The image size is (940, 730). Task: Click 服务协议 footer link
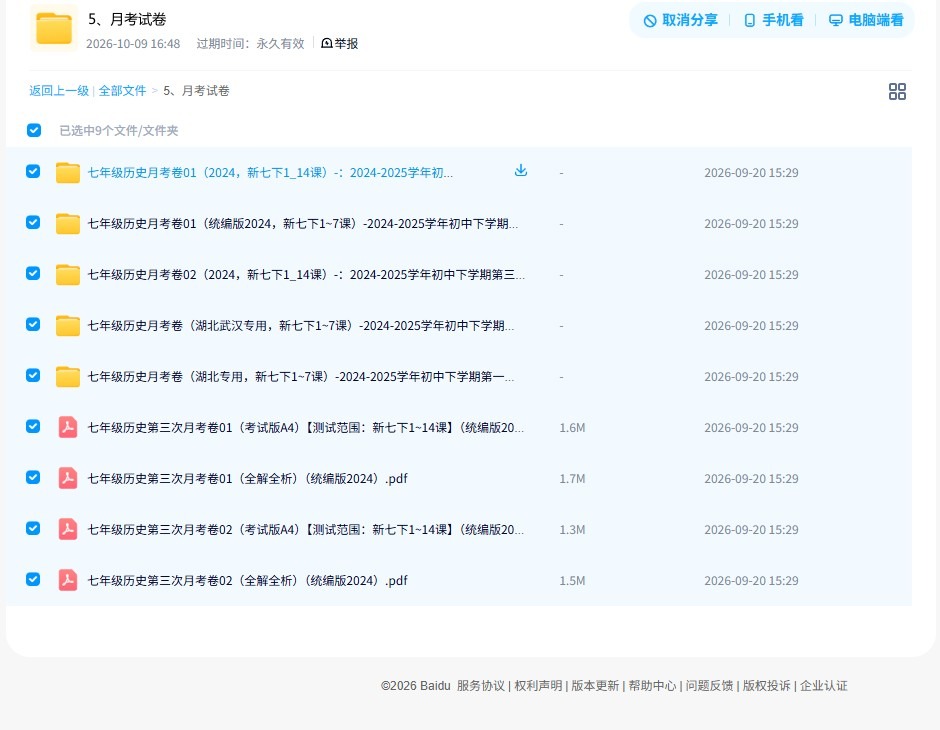click(481, 686)
